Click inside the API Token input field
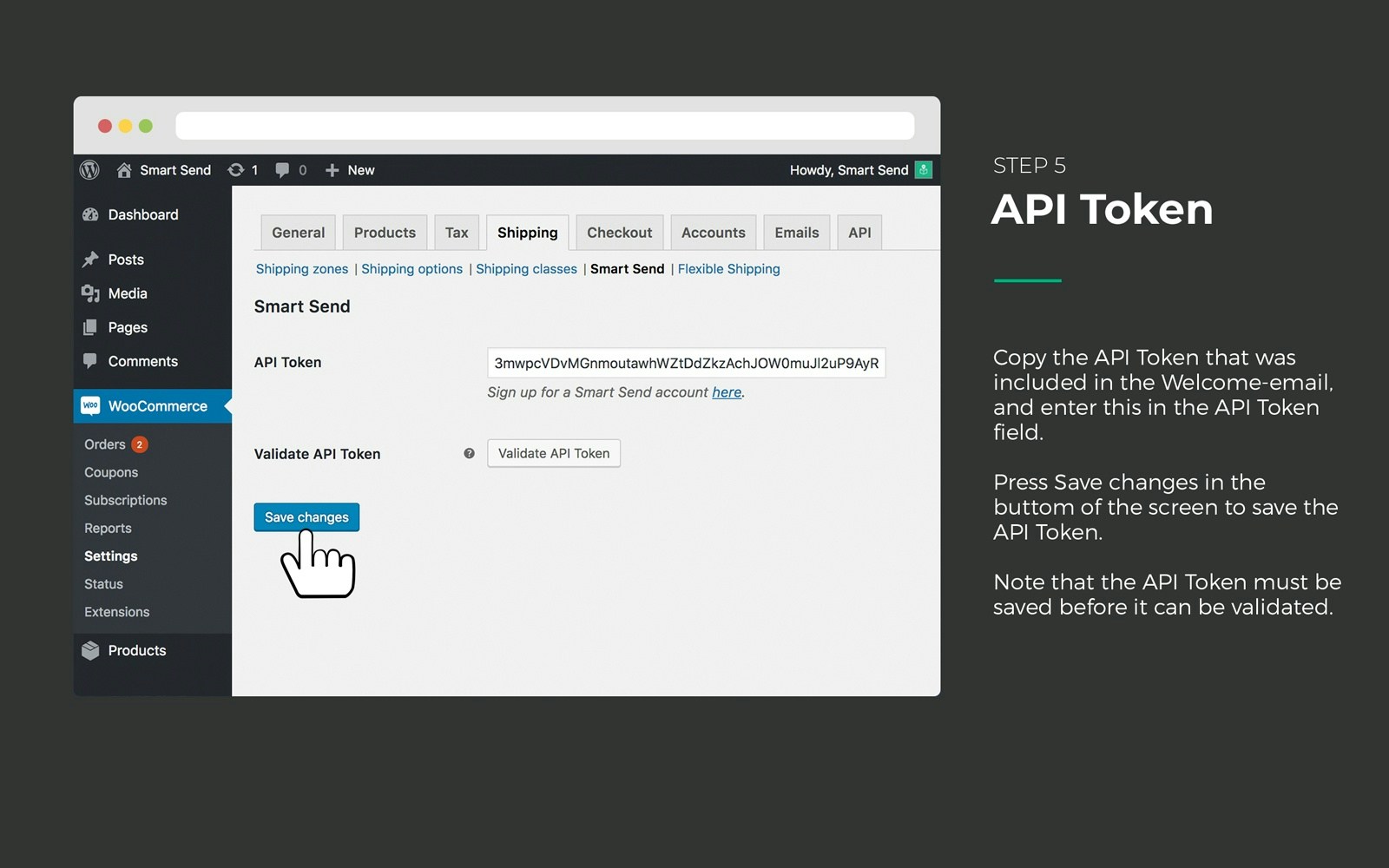This screenshot has width=1389, height=868. 686,362
